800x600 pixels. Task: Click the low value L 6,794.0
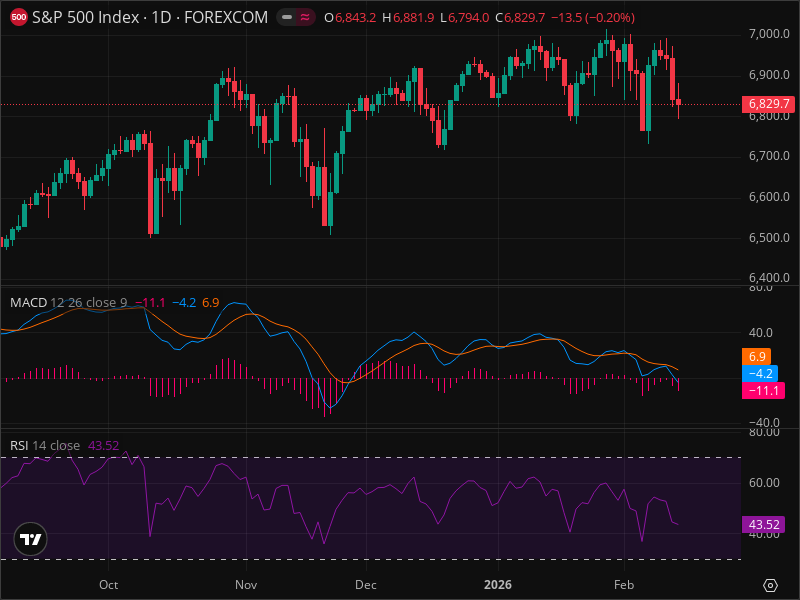coord(465,18)
